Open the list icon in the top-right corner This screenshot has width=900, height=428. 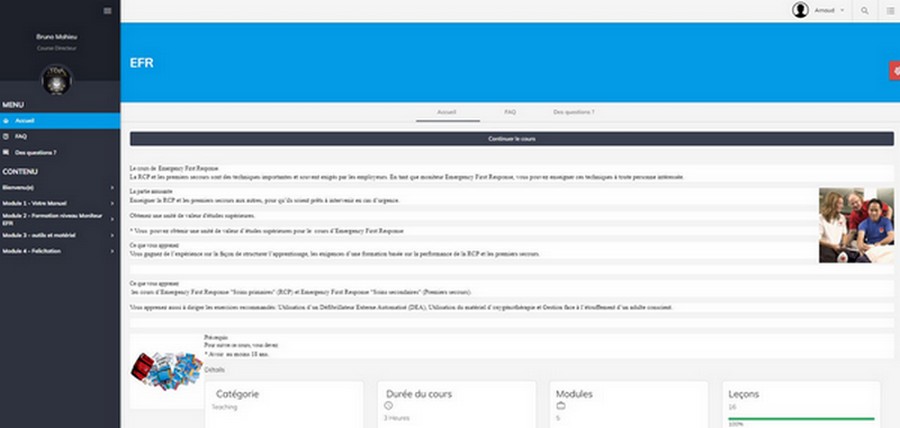click(890, 10)
